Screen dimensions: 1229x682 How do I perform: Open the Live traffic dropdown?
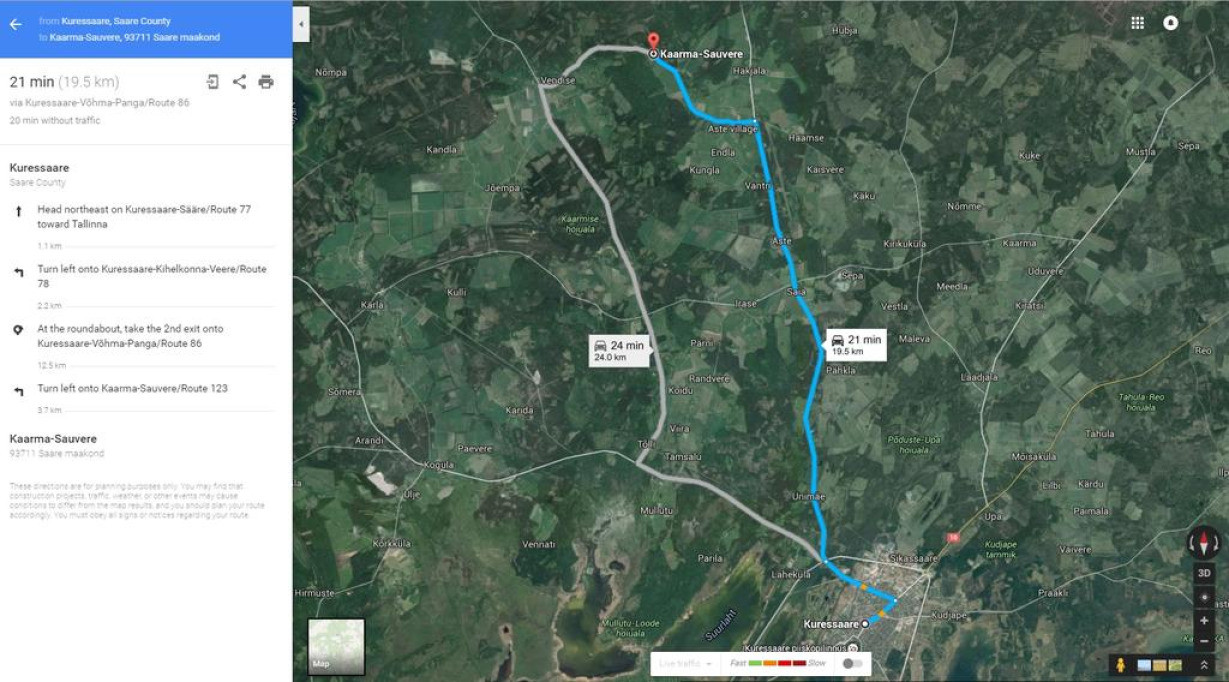coord(684,663)
